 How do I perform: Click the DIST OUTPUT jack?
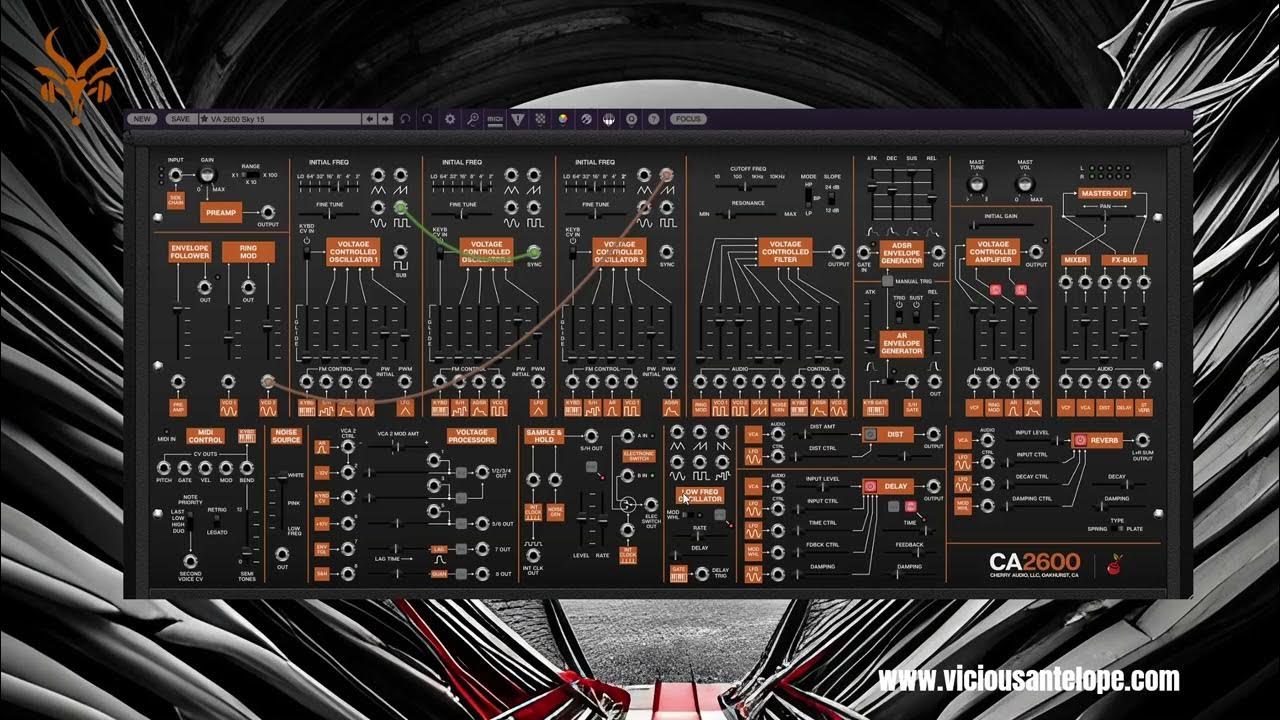934,434
